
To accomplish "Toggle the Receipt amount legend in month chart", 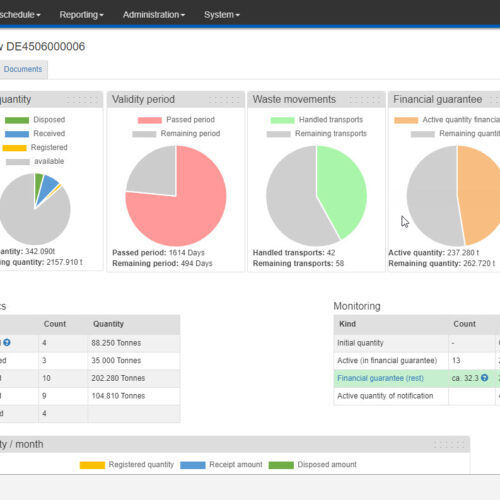I will [221, 465].
